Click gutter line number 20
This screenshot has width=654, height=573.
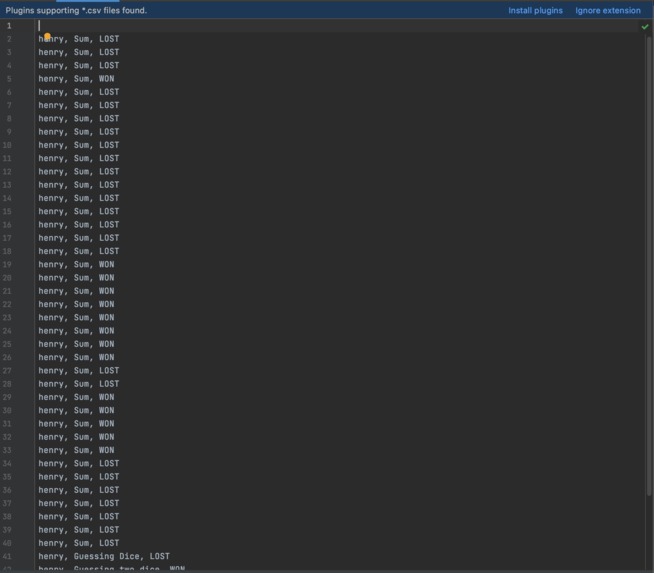coord(7,278)
